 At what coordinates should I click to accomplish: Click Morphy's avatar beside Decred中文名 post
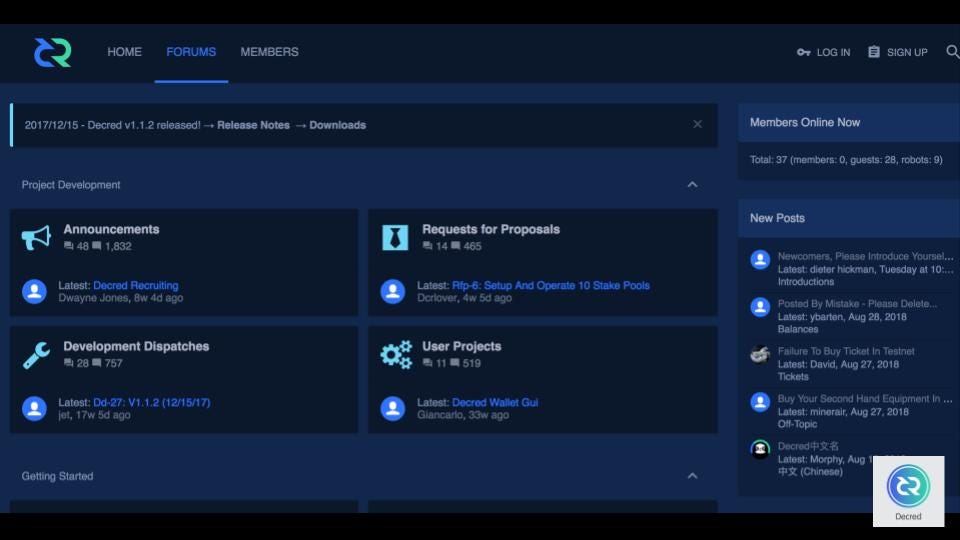pos(760,449)
